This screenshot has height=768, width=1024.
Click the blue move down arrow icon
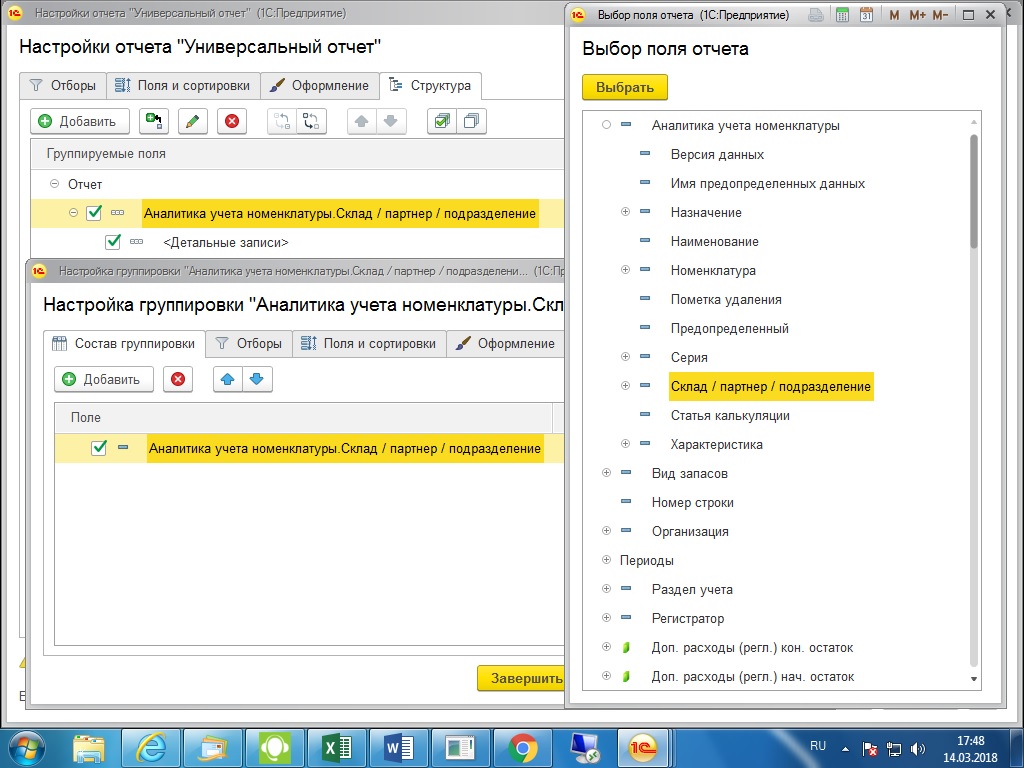[x=257, y=379]
